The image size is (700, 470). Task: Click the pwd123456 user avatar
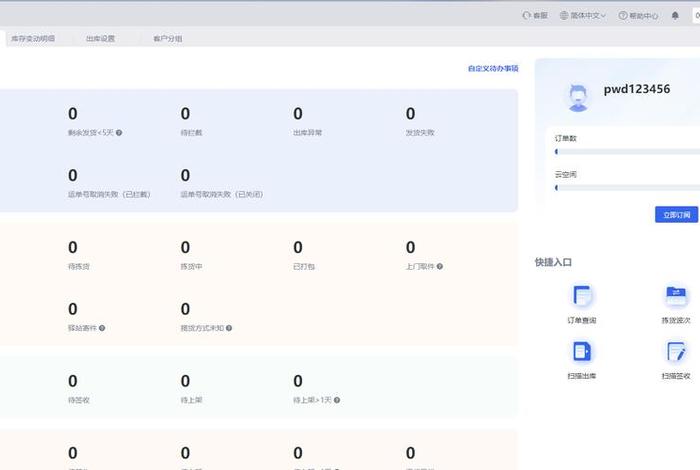pyautogui.click(x=577, y=97)
